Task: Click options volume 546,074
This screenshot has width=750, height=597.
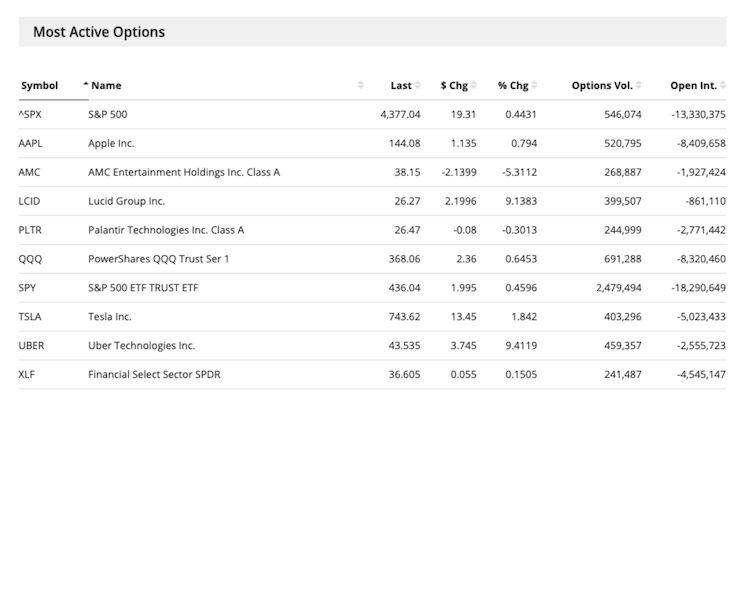Action: click(x=623, y=114)
